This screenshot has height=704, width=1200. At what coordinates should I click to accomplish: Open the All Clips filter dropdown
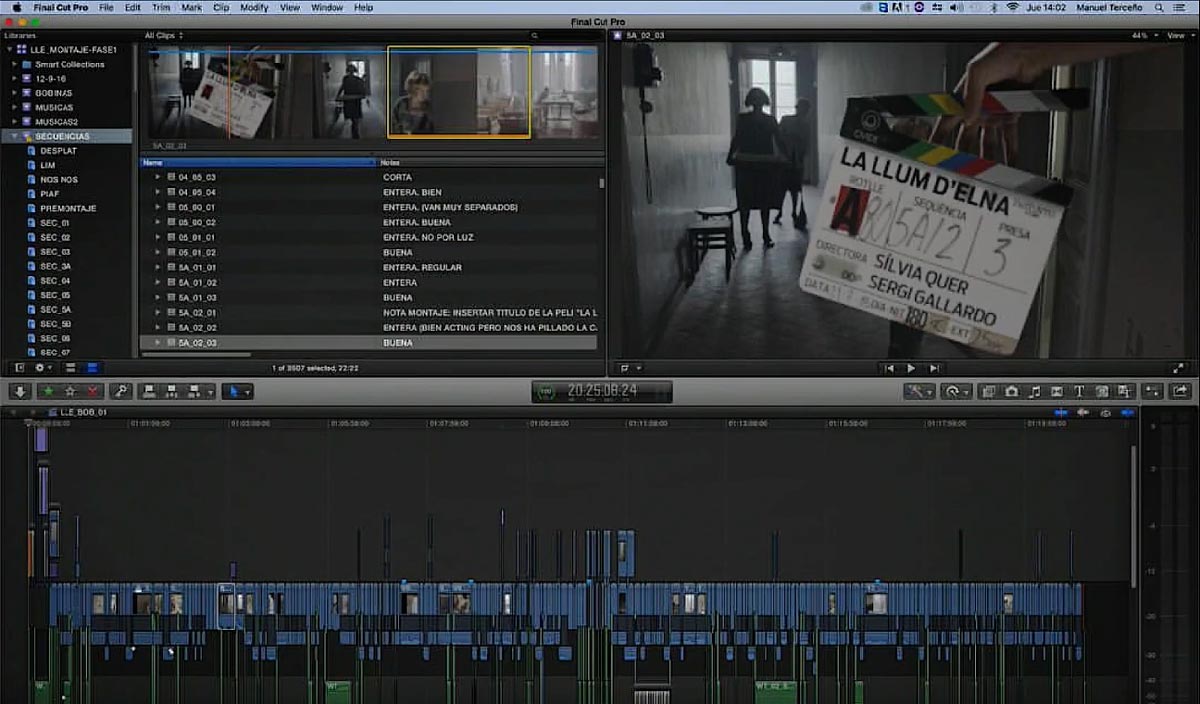pyautogui.click(x=164, y=35)
